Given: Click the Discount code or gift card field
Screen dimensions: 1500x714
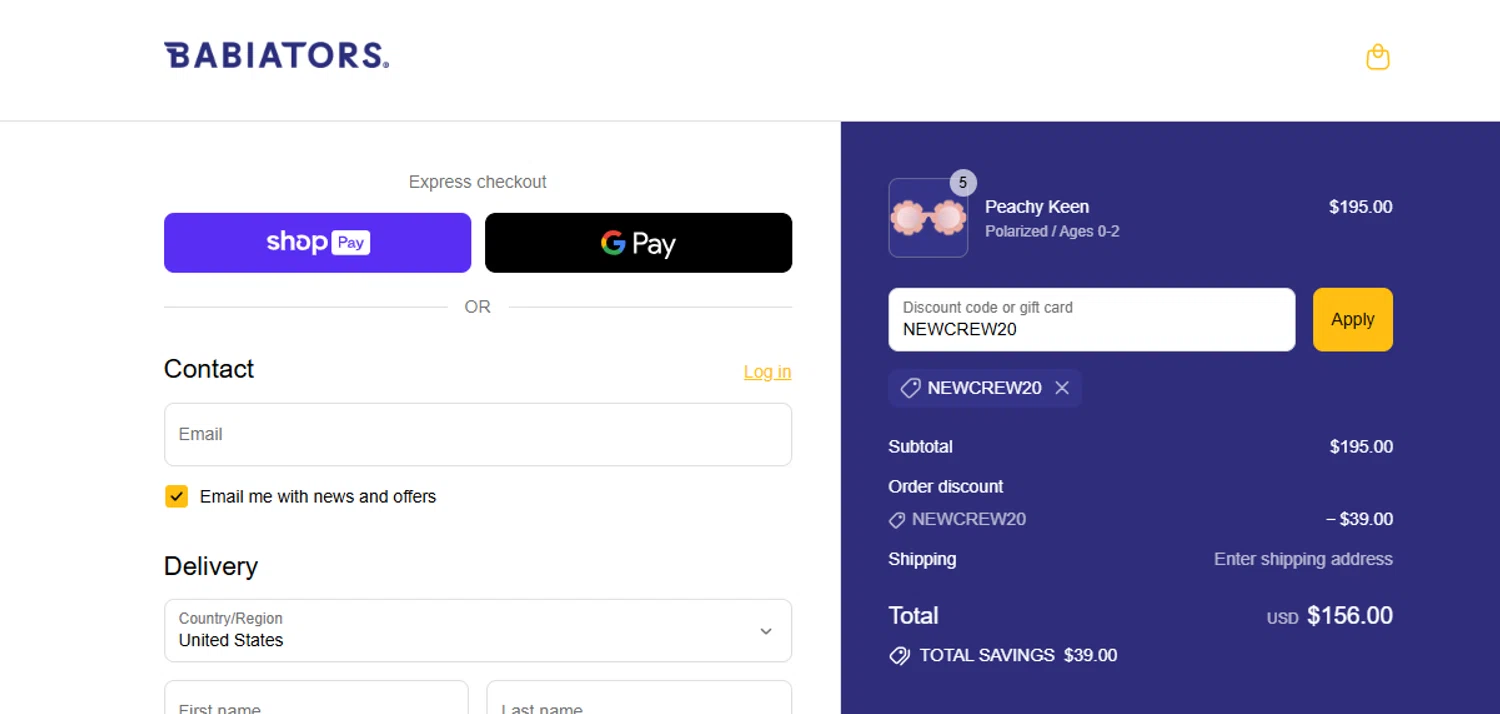Looking at the screenshot, I should (1091, 319).
